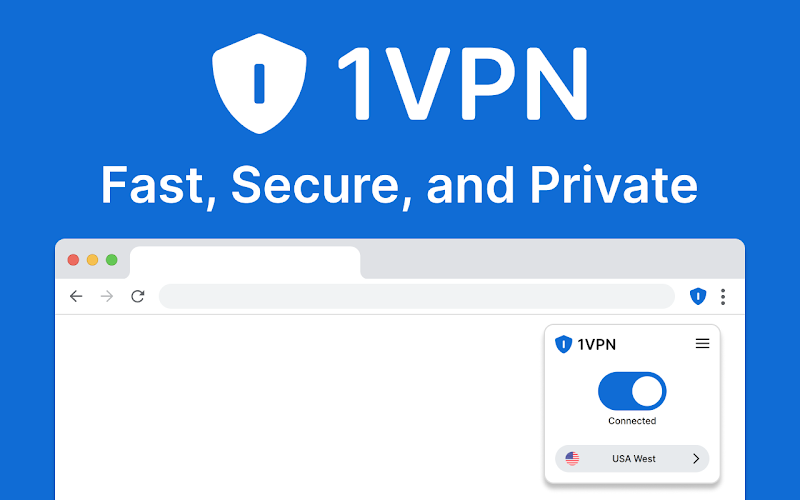Click the browser forward arrow
This screenshot has width=800, height=500.
coord(107,296)
